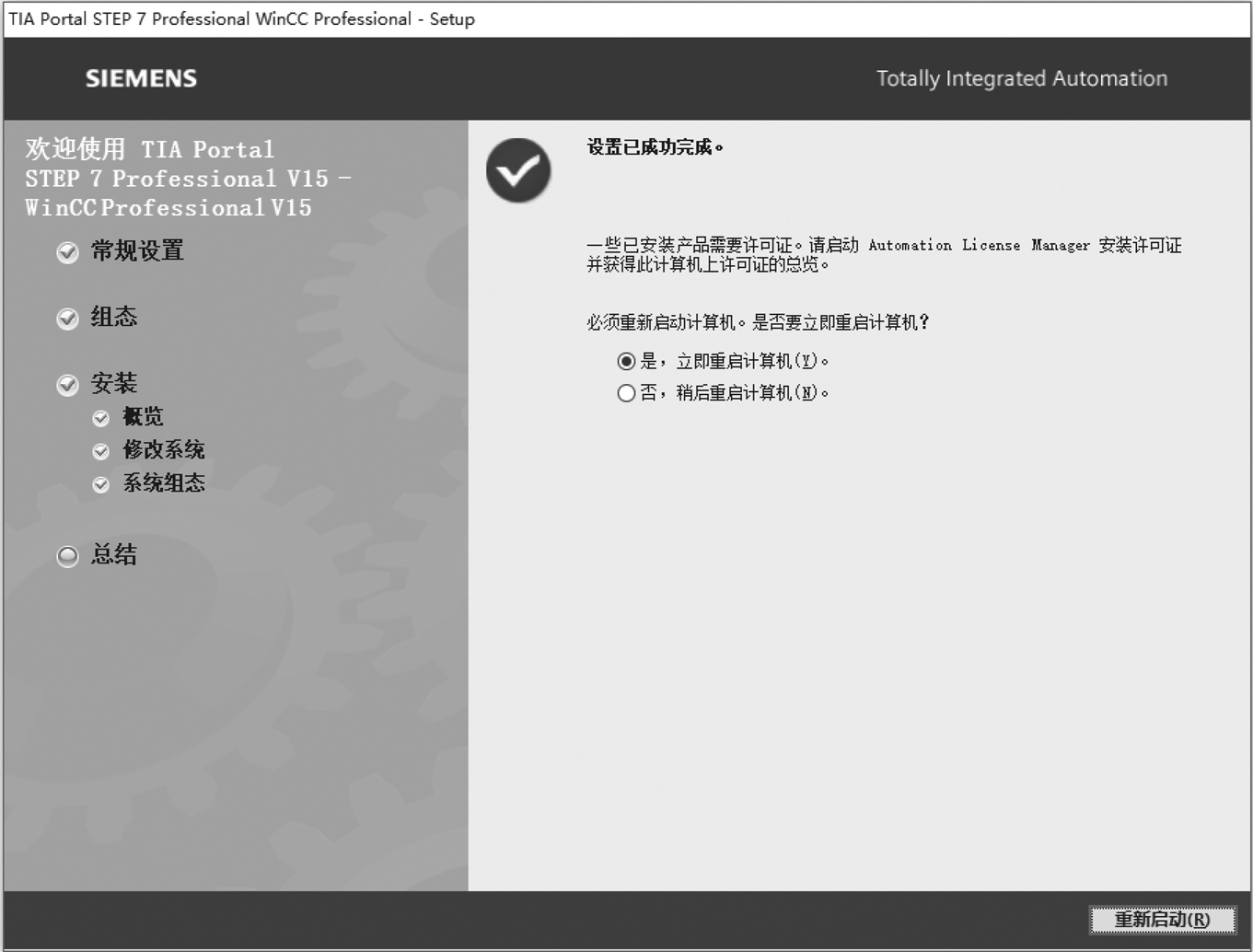Click the Totally Integrated Automation text
This screenshot has width=1253, height=952.
point(1022,78)
